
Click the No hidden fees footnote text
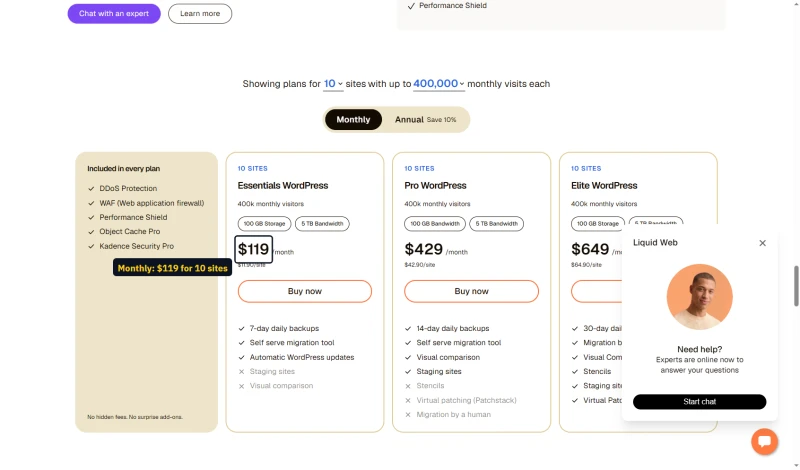coord(135,417)
